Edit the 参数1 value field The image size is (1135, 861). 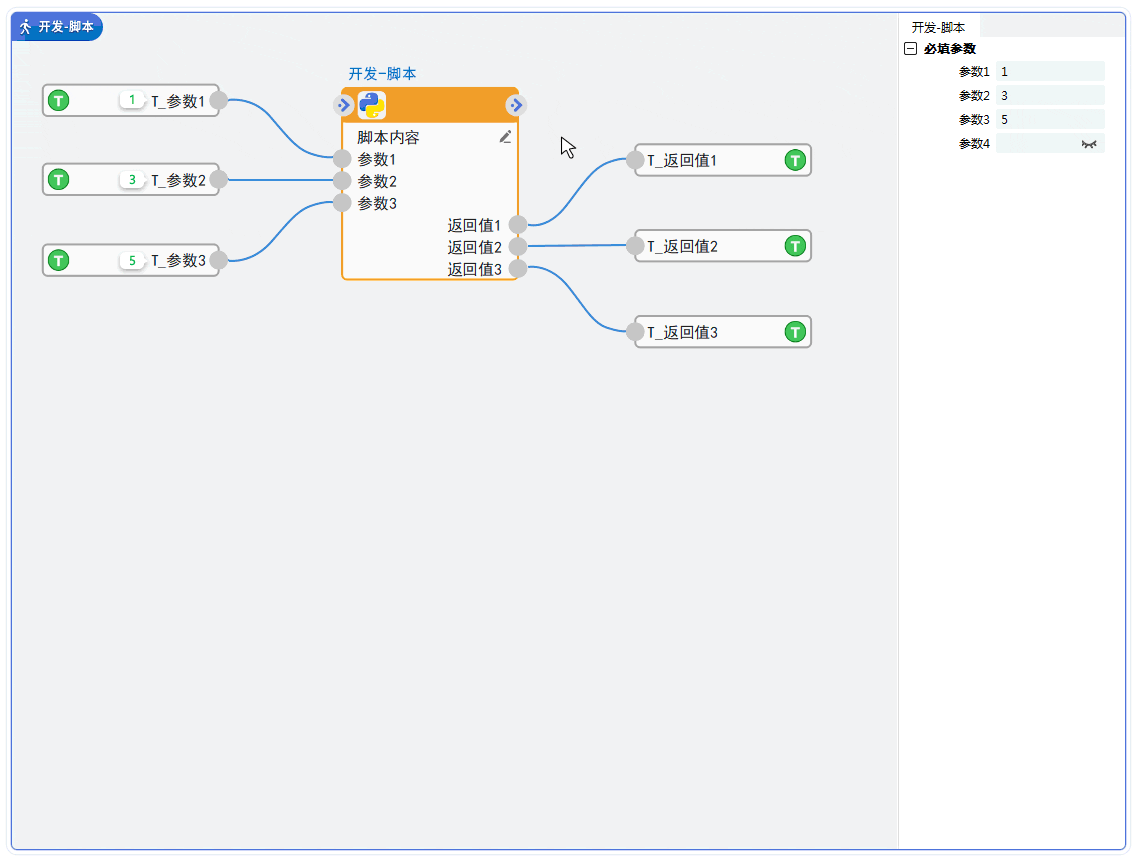click(x=1050, y=72)
